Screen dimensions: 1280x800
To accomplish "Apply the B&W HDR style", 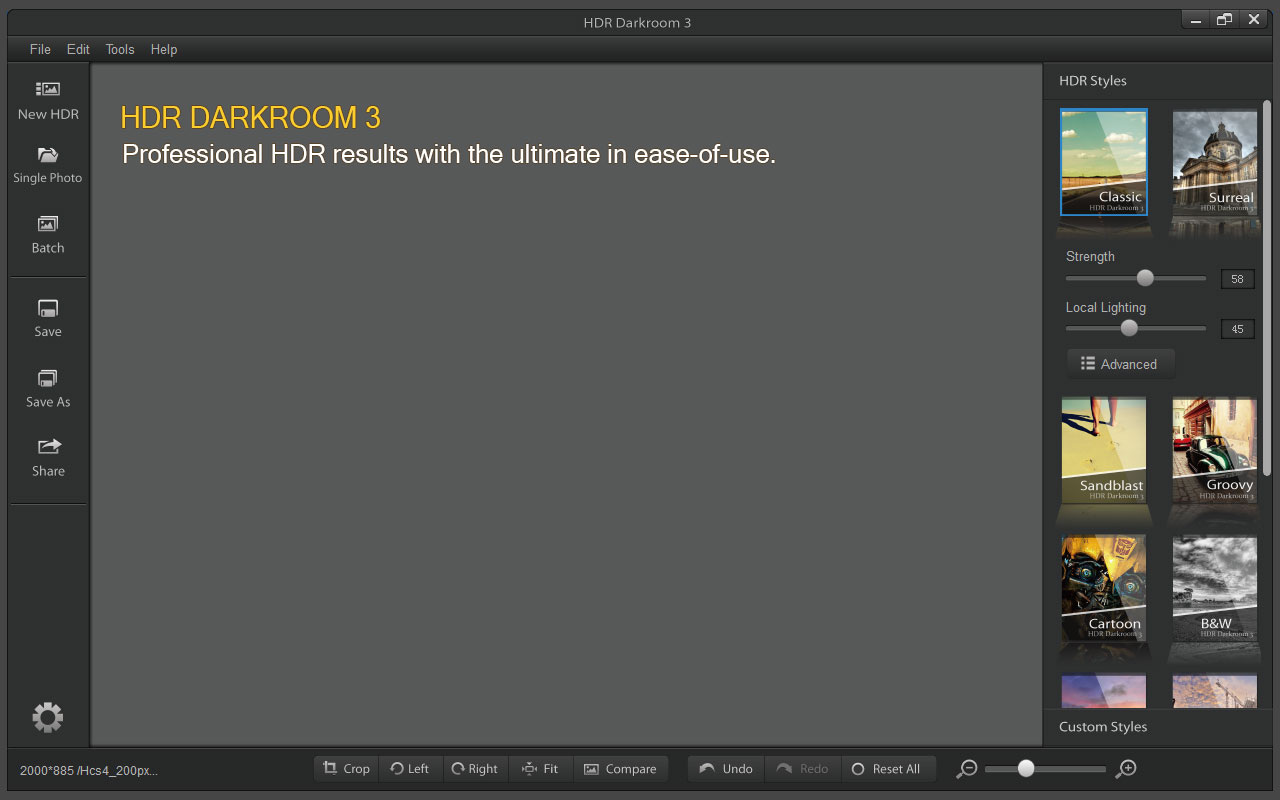I will pyautogui.click(x=1214, y=588).
